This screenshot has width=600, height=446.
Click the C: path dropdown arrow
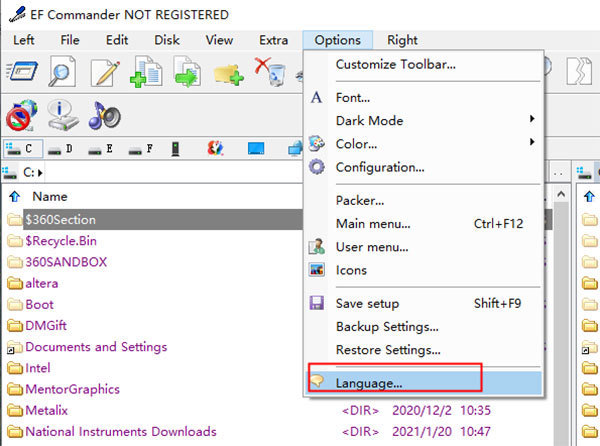click(40, 173)
